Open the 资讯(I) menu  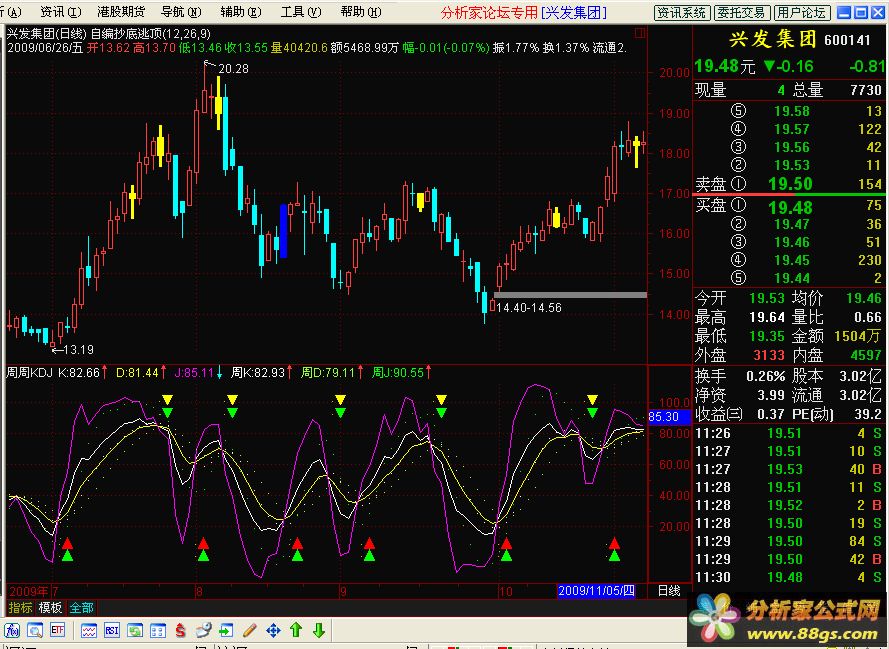coord(61,12)
